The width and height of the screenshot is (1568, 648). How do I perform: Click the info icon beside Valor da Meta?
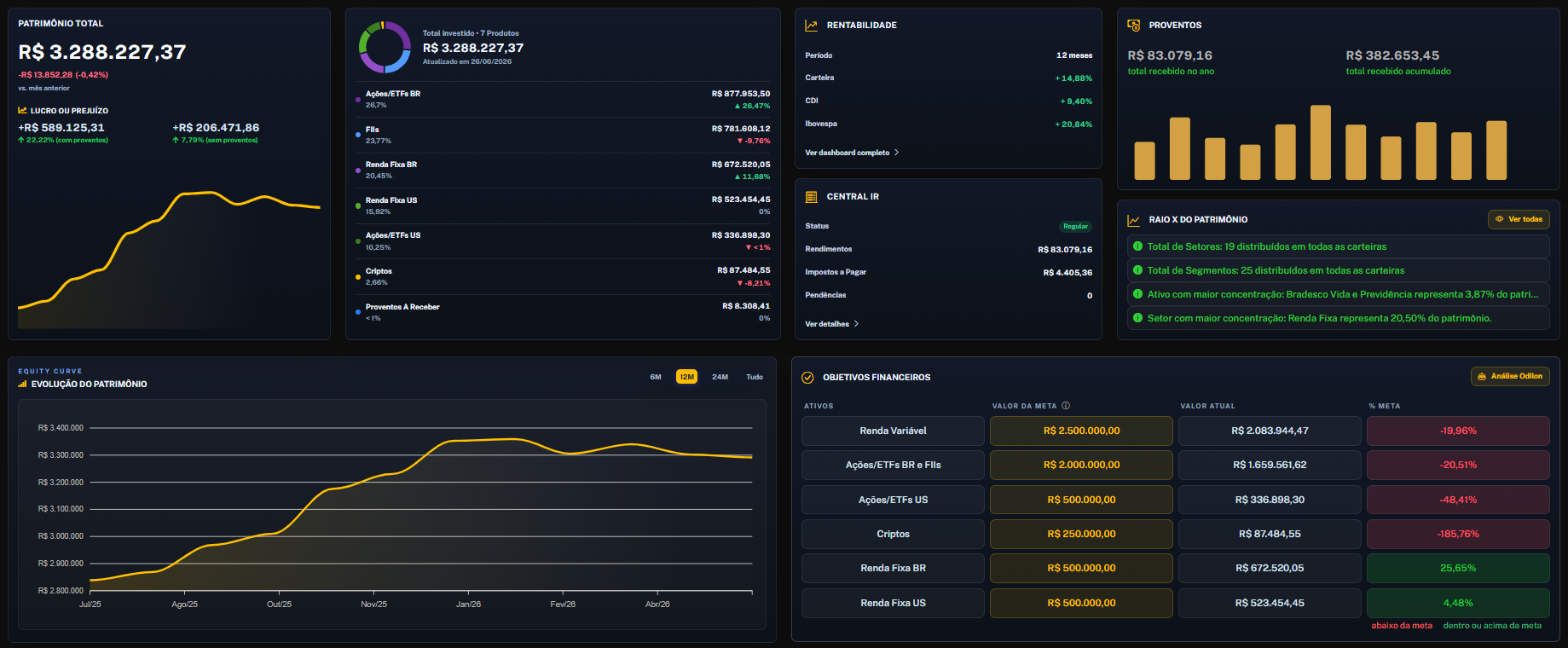tap(1066, 406)
